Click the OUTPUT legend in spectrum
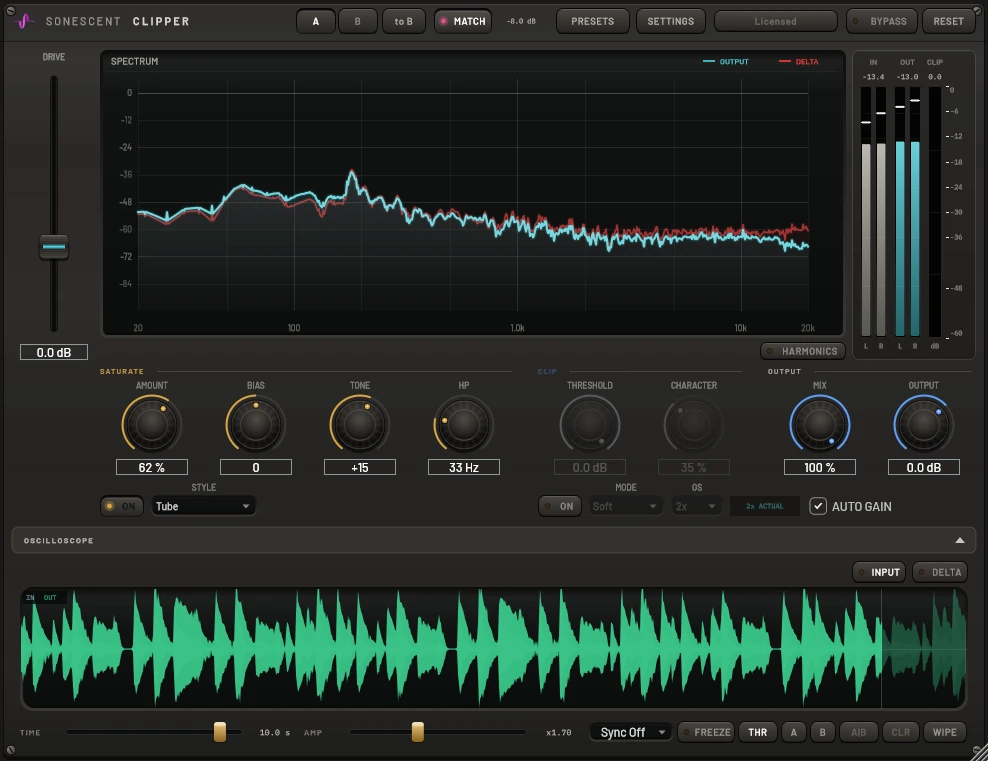 [726, 62]
